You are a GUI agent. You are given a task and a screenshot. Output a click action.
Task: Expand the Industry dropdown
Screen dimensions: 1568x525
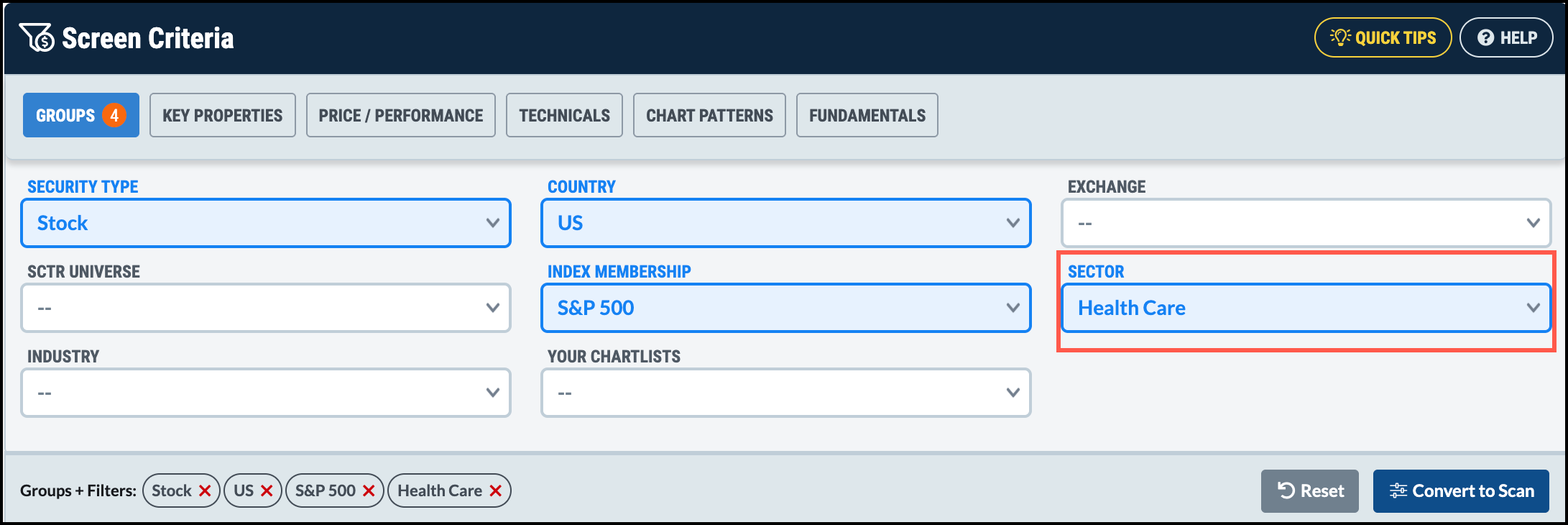[266, 393]
